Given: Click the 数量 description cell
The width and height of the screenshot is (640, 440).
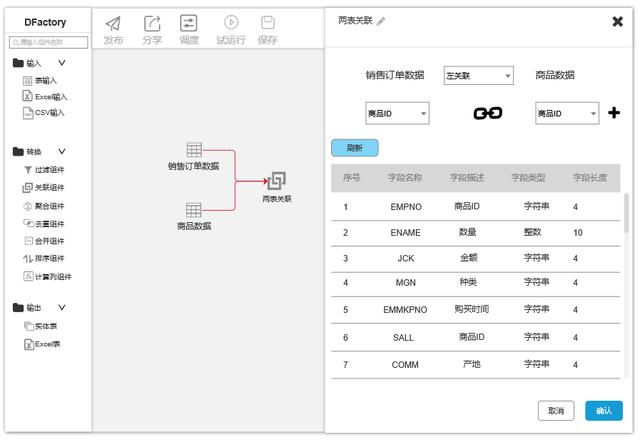Looking at the screenshot, I should pyautogui.click(x=467, y=232).
